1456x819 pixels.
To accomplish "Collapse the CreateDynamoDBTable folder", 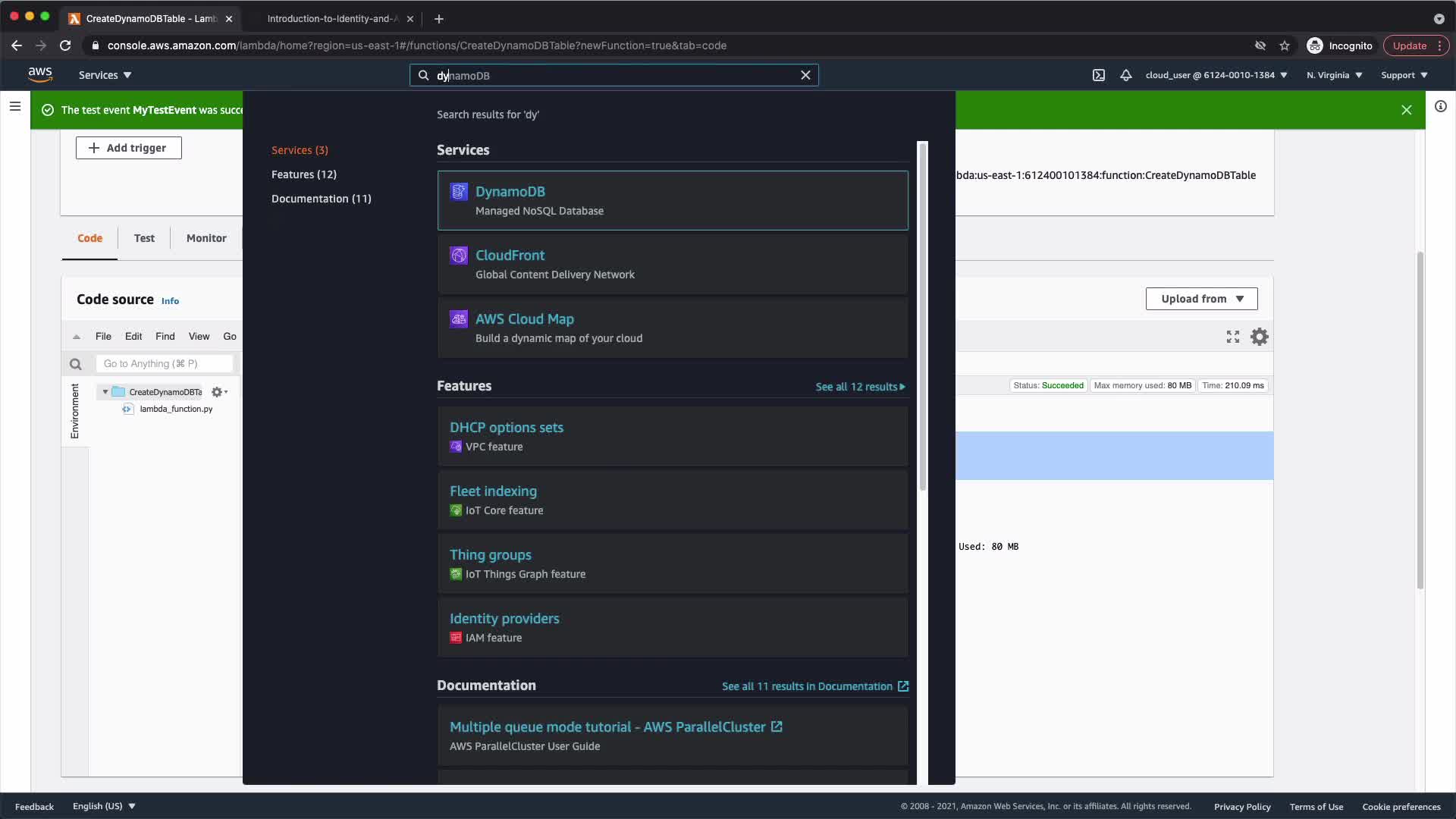I will pos(105,392).
